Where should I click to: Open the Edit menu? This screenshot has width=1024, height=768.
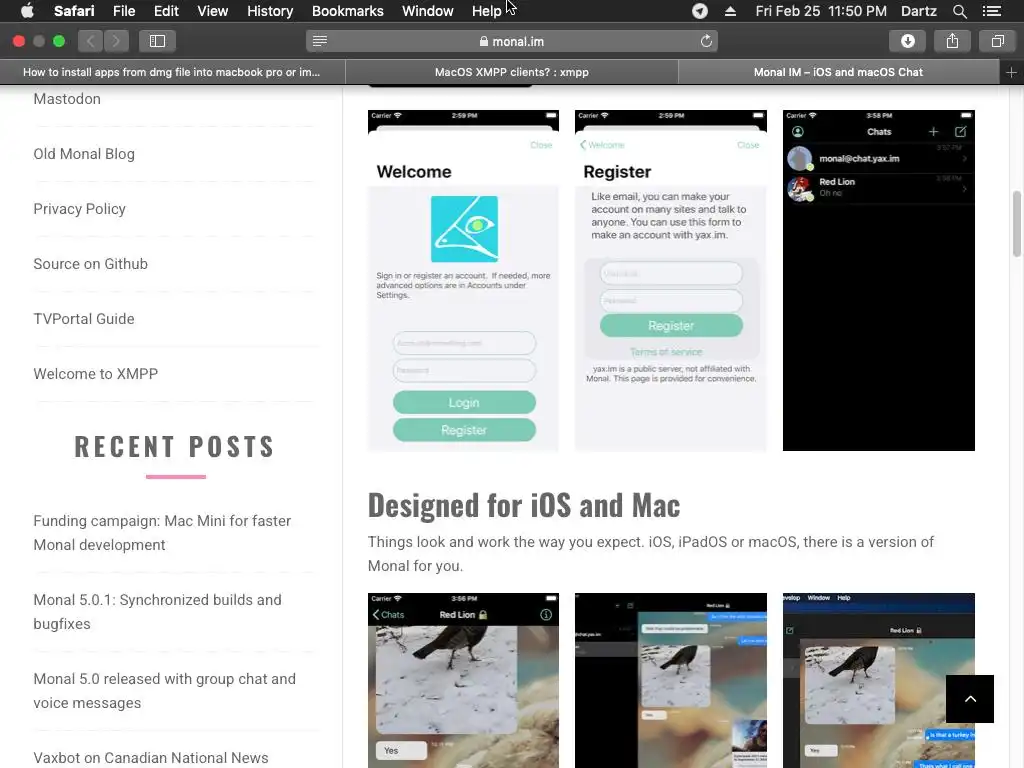(166, 11)
